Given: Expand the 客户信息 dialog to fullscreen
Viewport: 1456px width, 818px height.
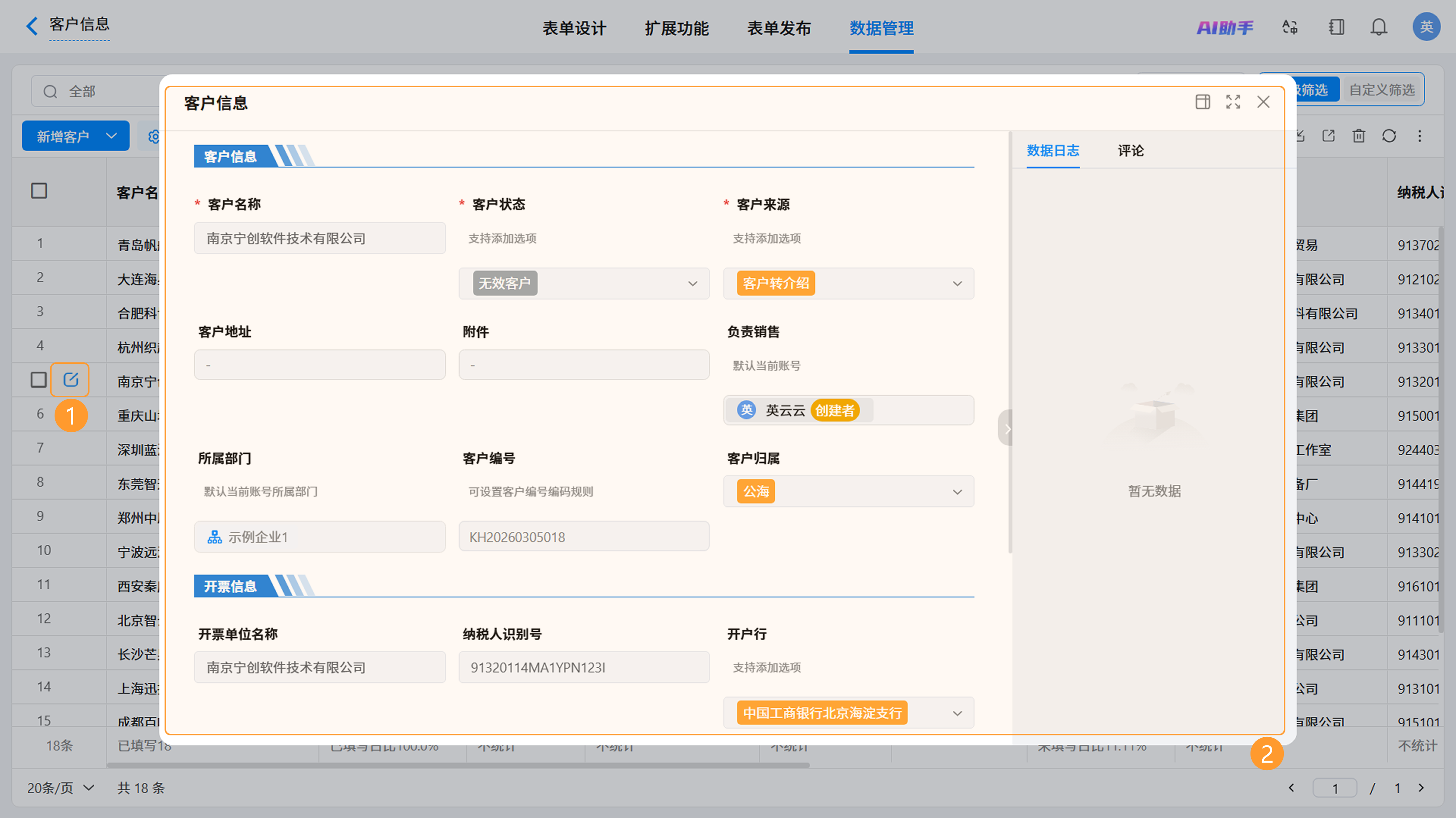Looking at the screenshot, I should pos(1233,102).
